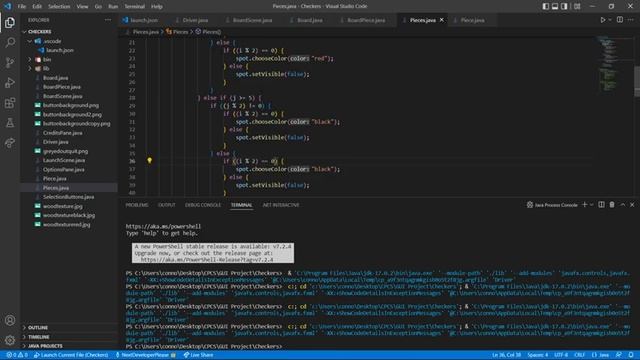640x360 pixels.
Task: Click the run Java play button
Action: (x=602, y=20)
